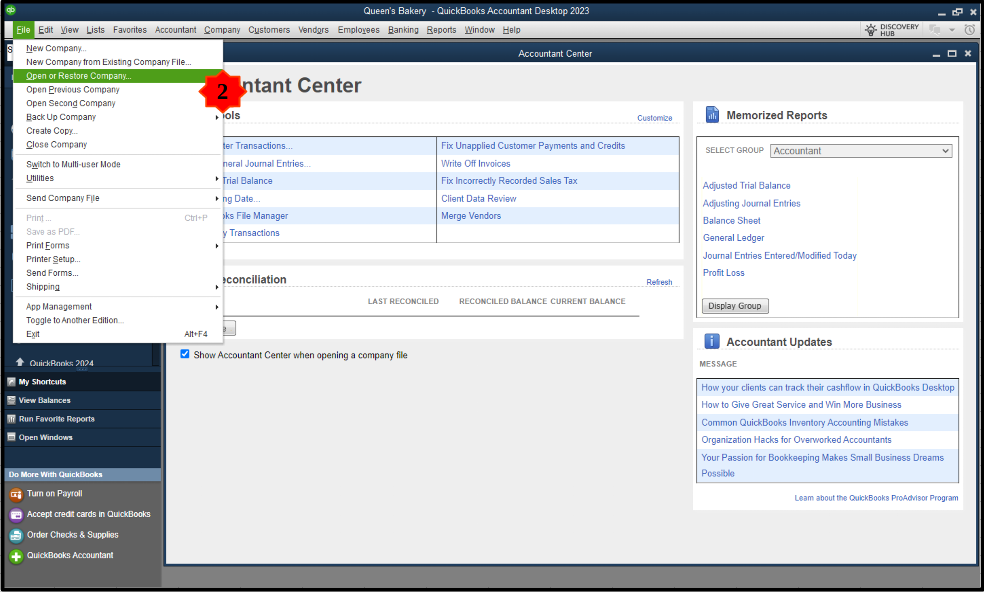Open the Banking menu
The width and height of the screenshot is (984, 592).
point(403,30)
